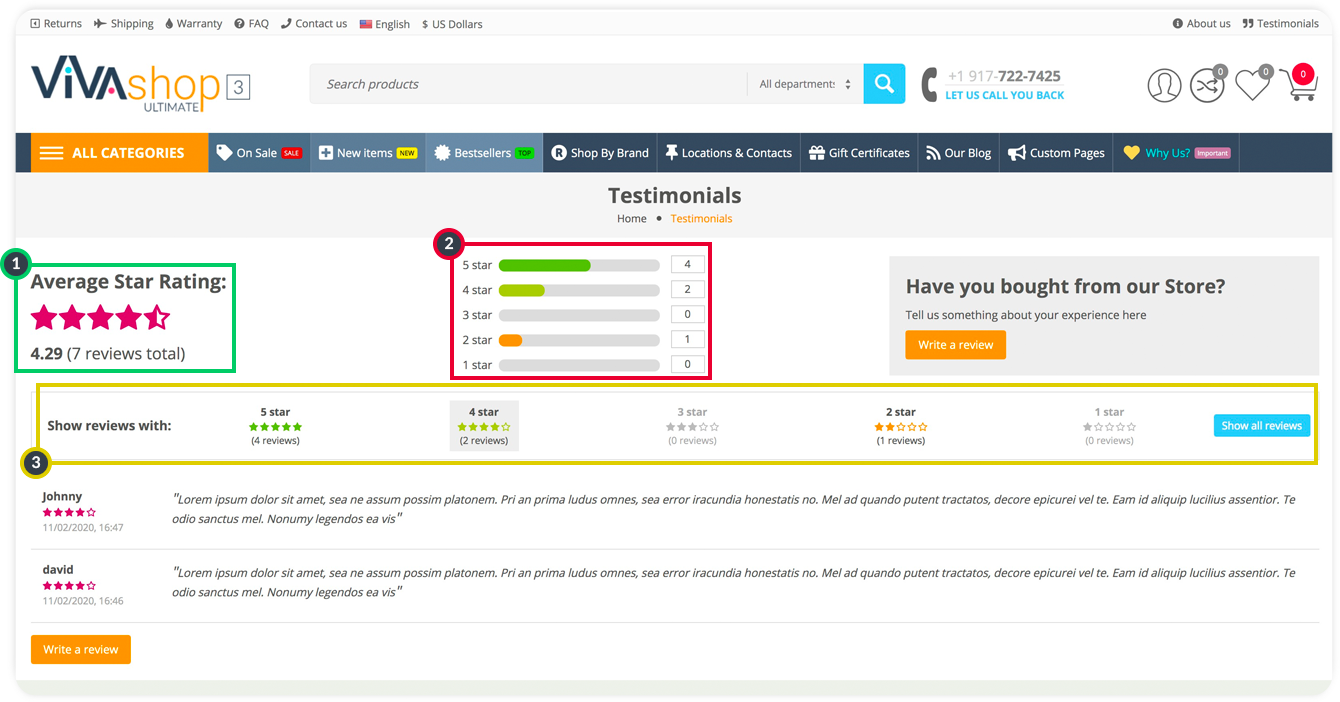Click the magnifier search button
The height and width of the screenshot is (702, 1340).
click(884, 84)
